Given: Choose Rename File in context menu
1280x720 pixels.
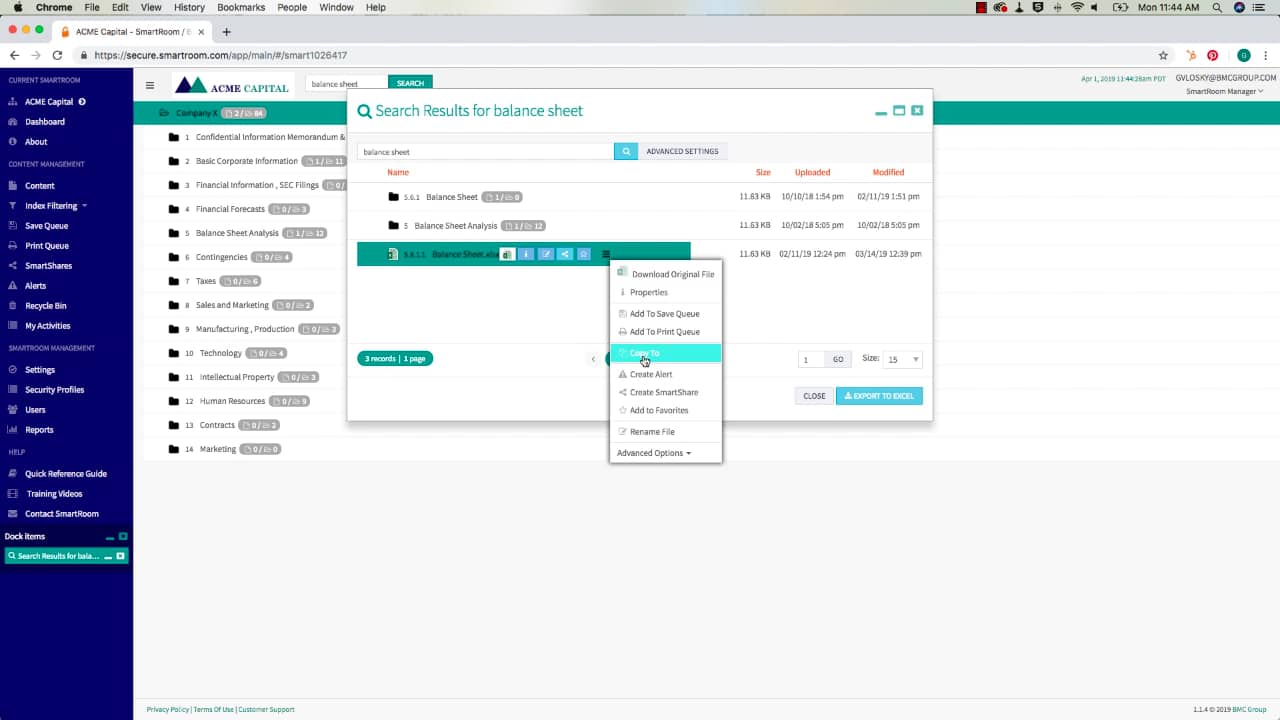Looking at the screenshot, I should pyautogui.click(x=666, y=432).
